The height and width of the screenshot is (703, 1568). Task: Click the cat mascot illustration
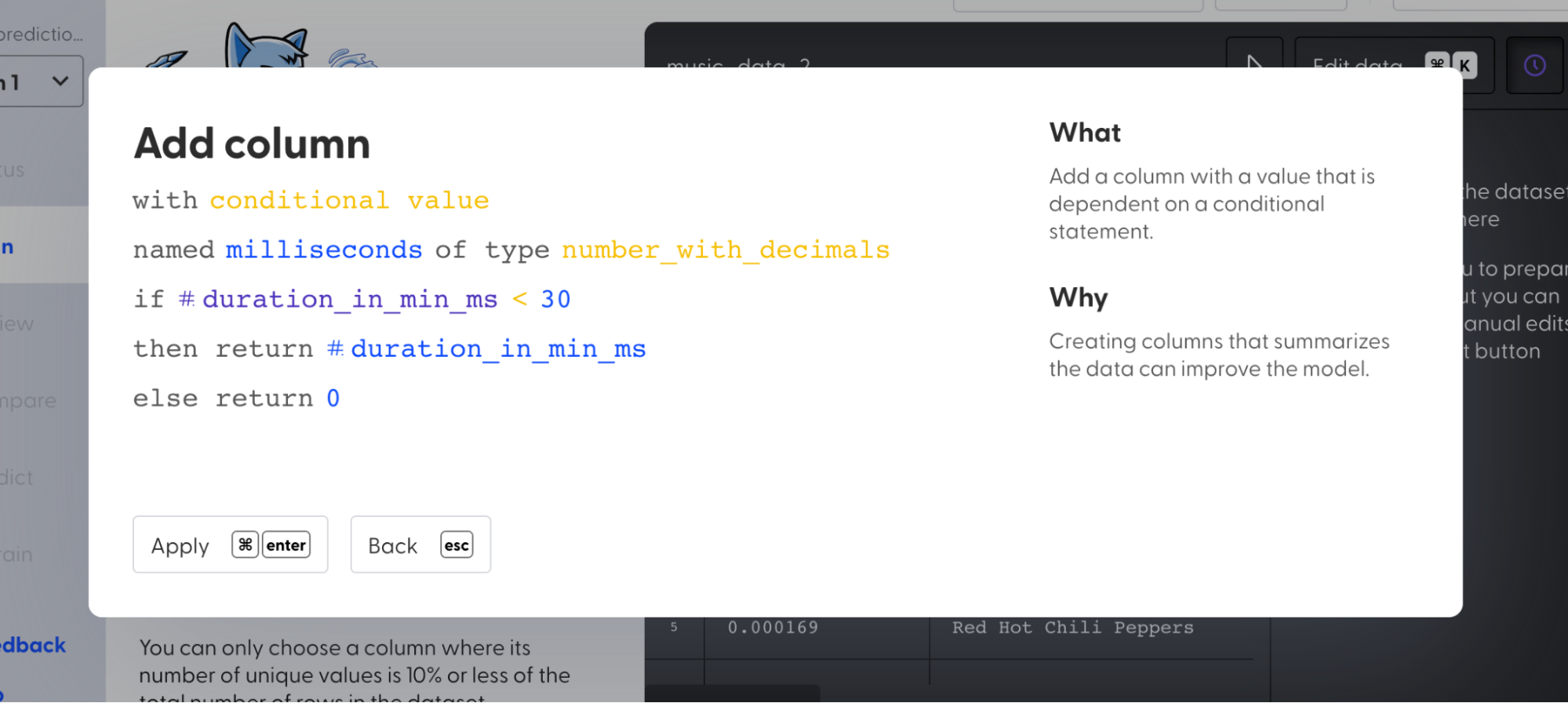click(x=265, y=47)
